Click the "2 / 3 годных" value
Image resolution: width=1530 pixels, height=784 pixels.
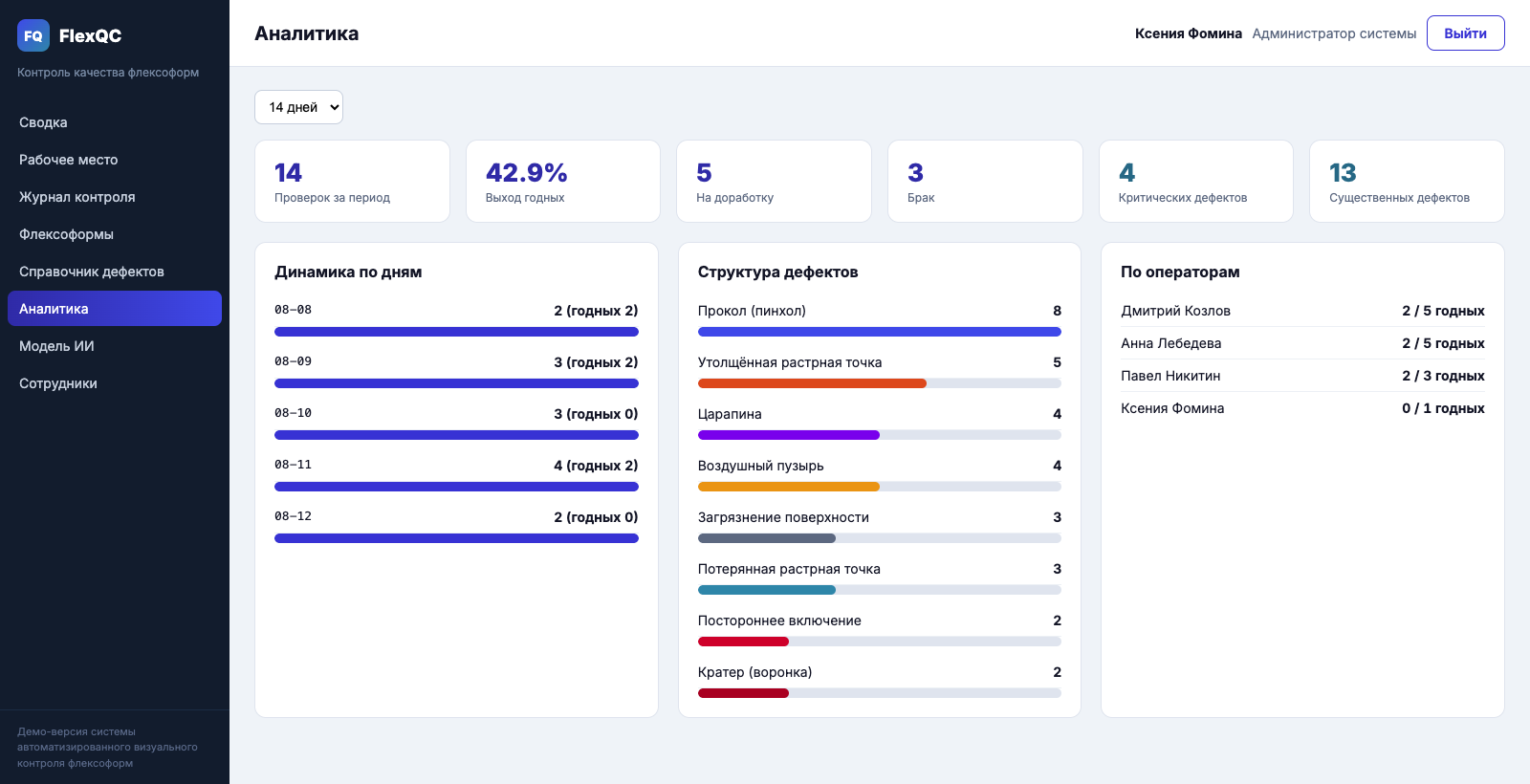pyautogui.click(x=1443, y=376)
